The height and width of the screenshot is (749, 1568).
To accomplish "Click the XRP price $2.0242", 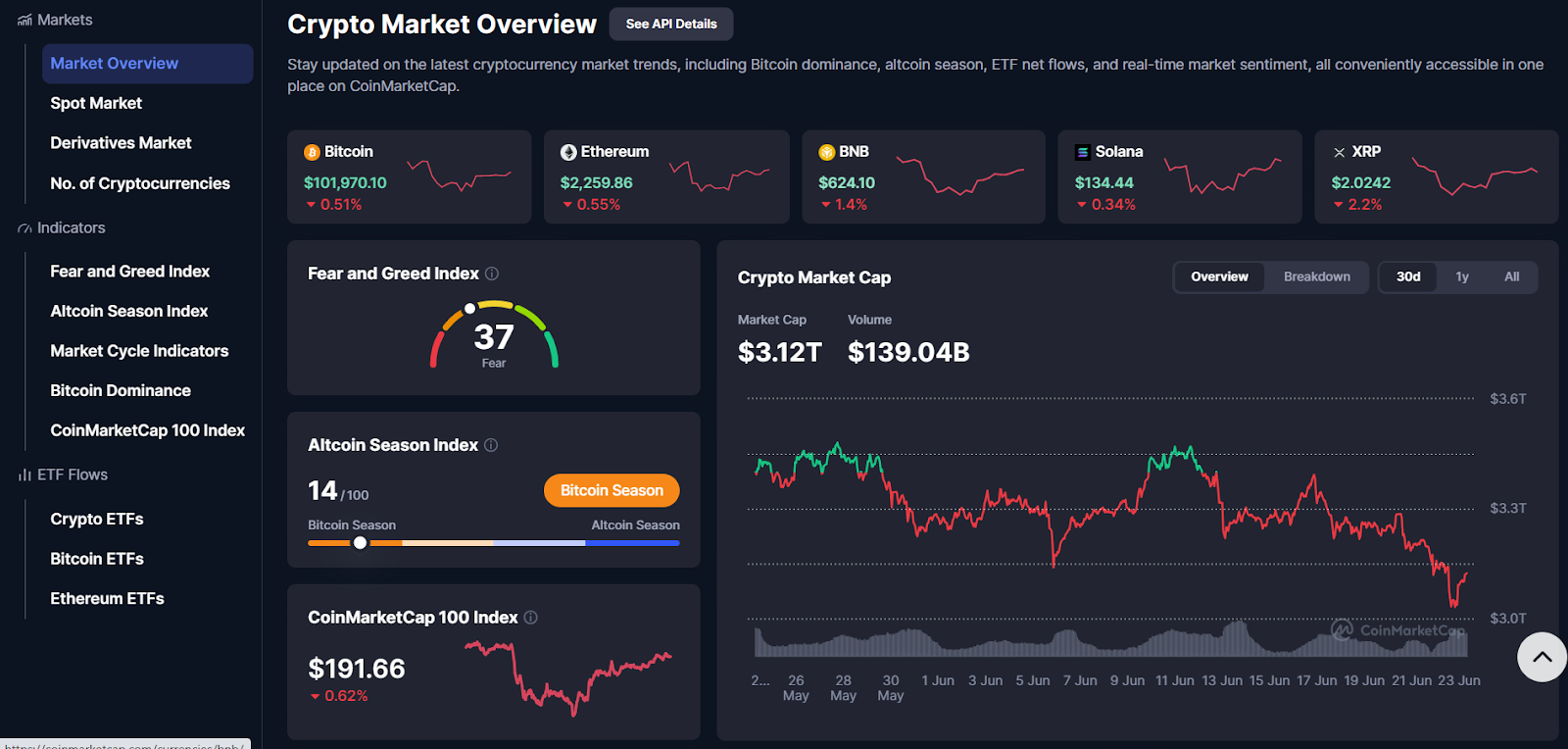I will (x=1361, y=182).
